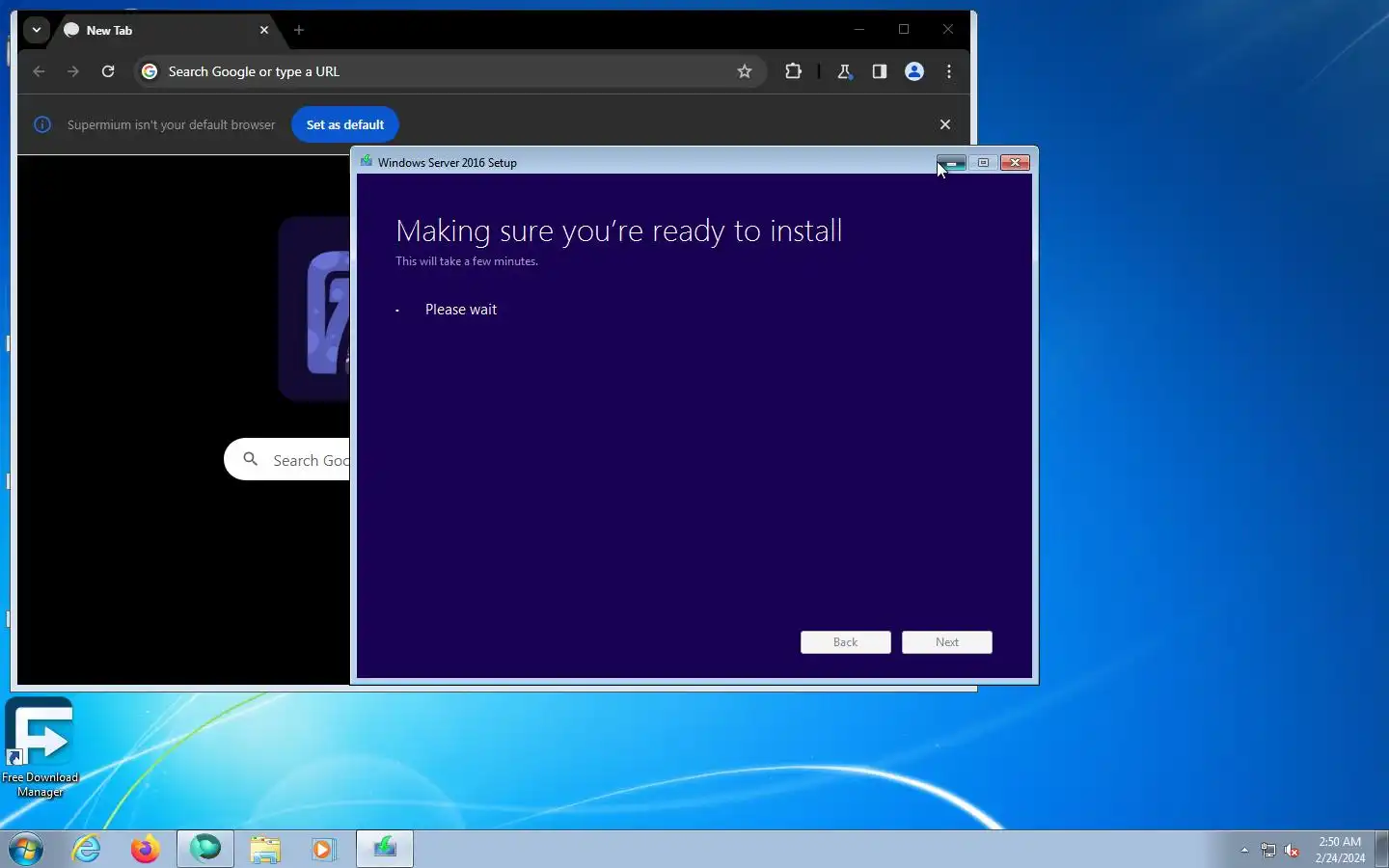Click the magnifier icon in search box
The width and height of the screenshot is (1389, 868).
coord(251,459)
